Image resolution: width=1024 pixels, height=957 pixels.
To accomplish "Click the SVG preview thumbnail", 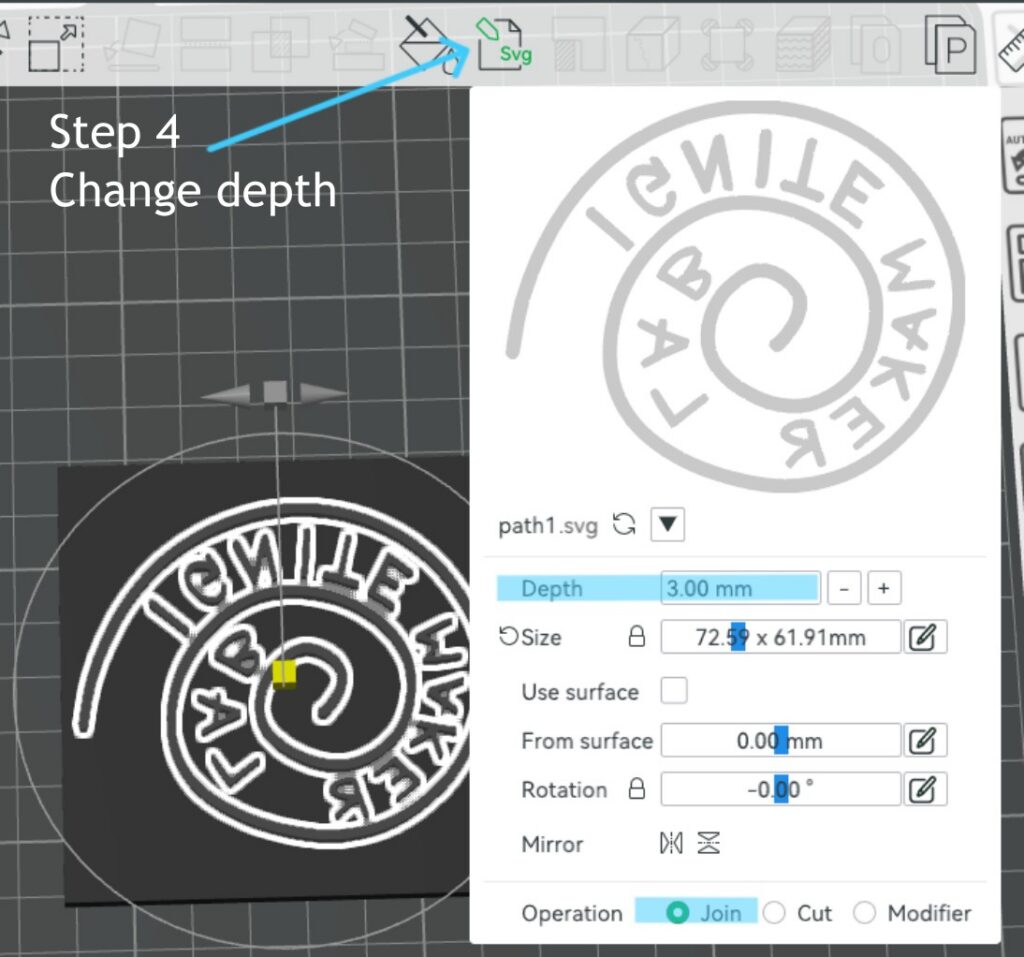I will pyautogui.click(x=736, y=296).
